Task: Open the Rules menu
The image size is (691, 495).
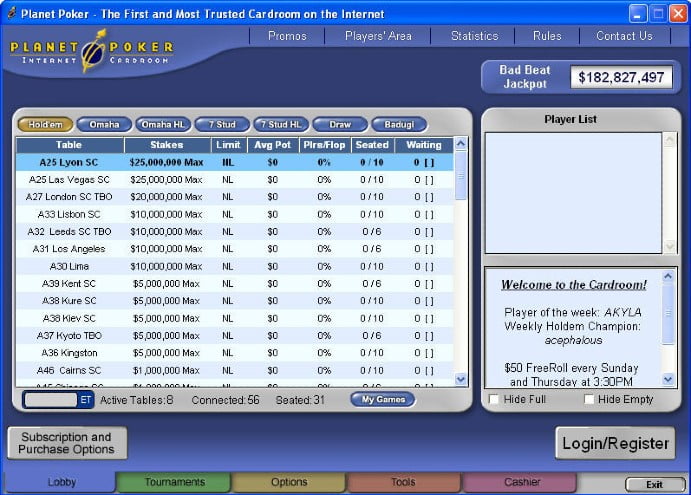Action: 547,36
